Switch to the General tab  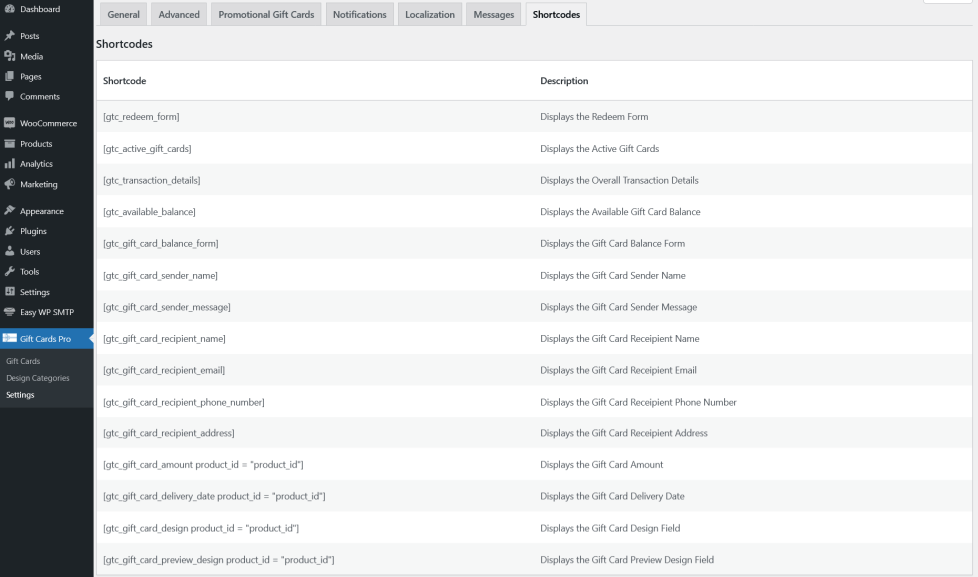point(123,14)
